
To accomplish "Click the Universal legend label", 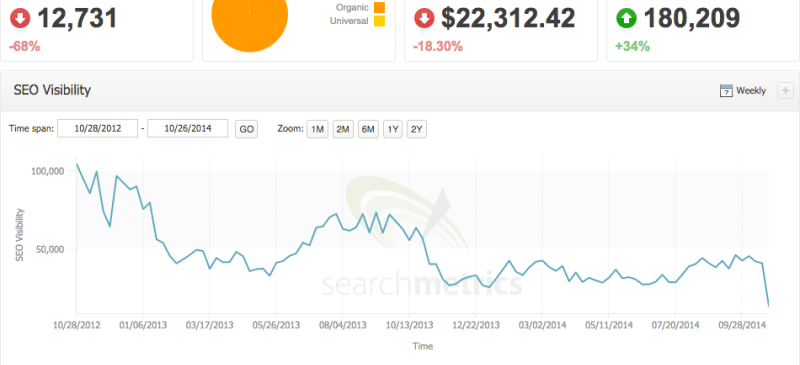I will [x=349, y=21].
